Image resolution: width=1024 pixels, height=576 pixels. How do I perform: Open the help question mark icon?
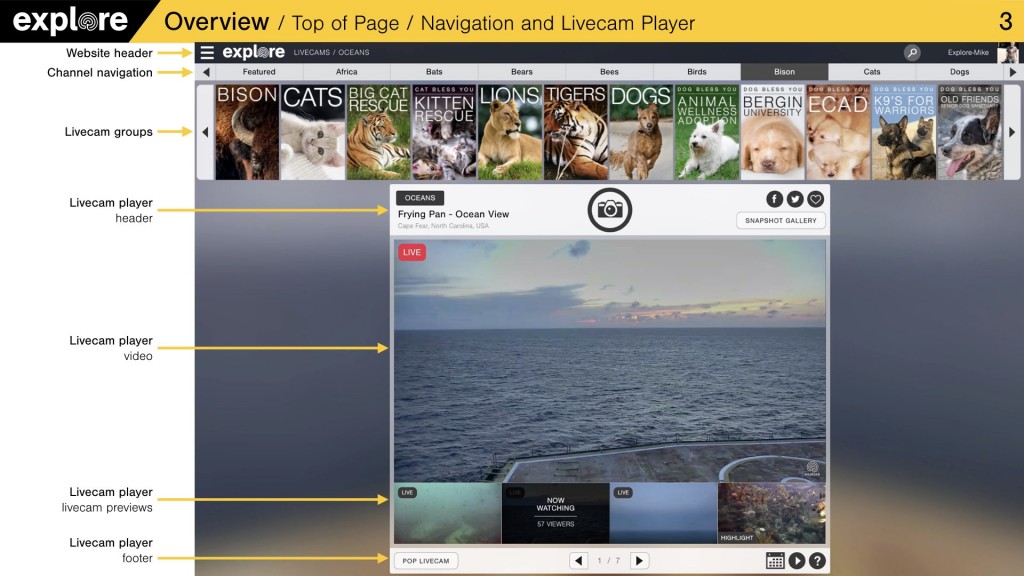coord(817,561)
